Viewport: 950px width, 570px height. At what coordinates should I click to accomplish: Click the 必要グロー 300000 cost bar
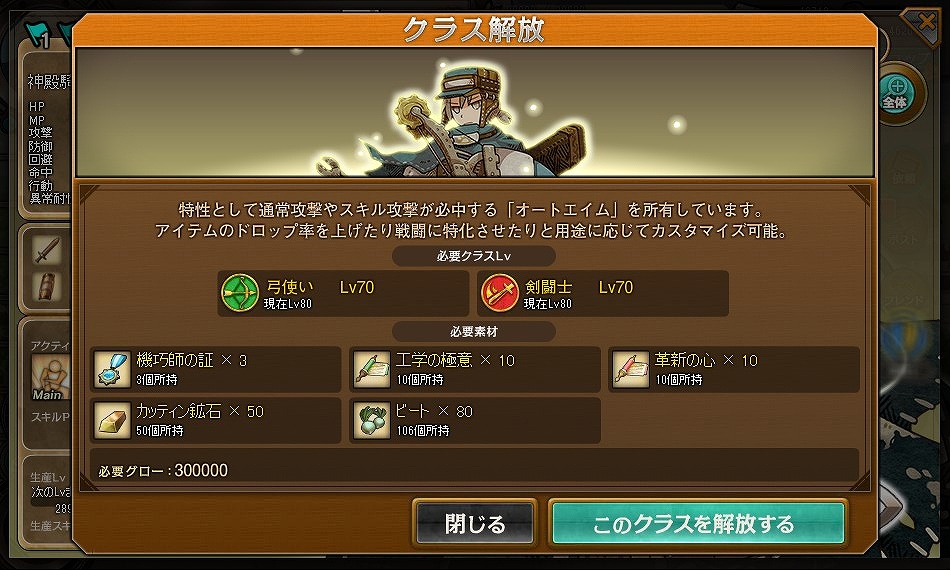474,470
